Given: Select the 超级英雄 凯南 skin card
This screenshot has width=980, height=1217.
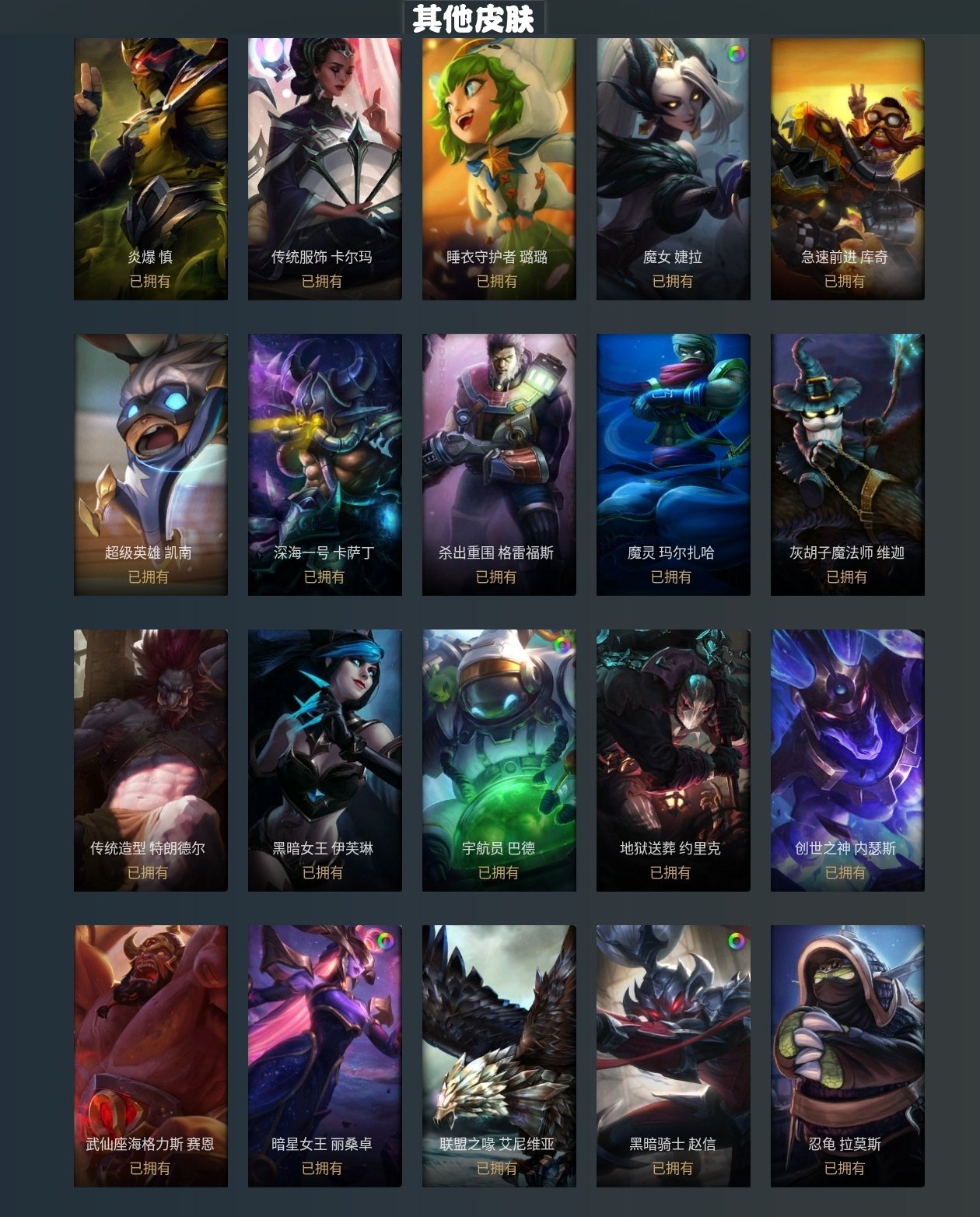Looking at the screenshot, I should pos(151,465).
